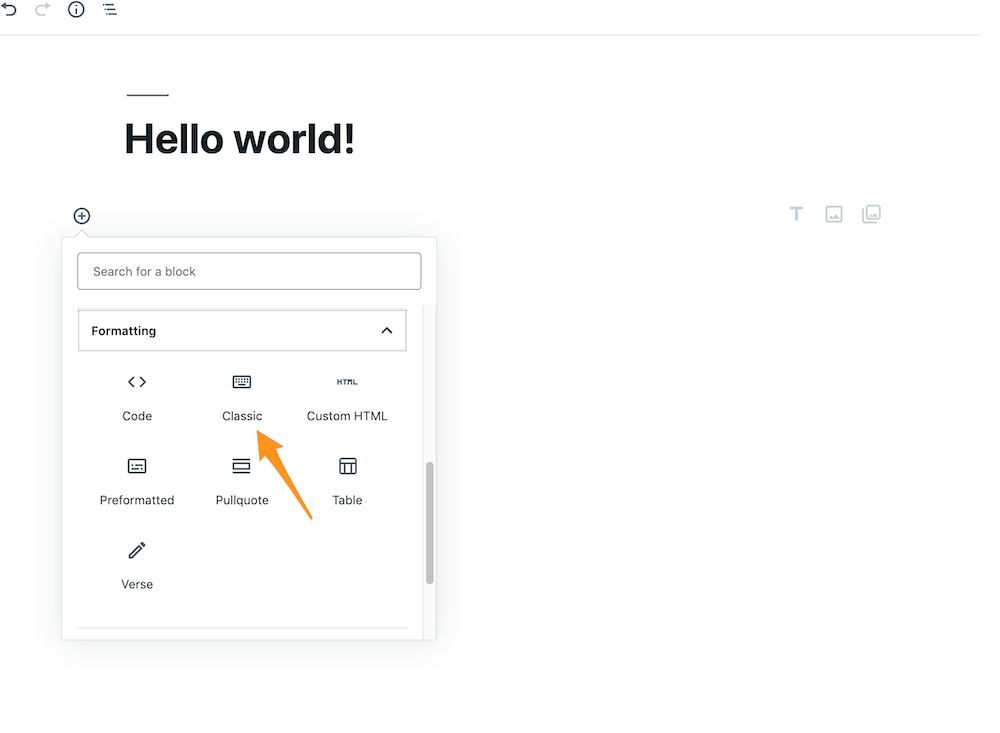Click the add block plus icon

click(x=81, y=215)
